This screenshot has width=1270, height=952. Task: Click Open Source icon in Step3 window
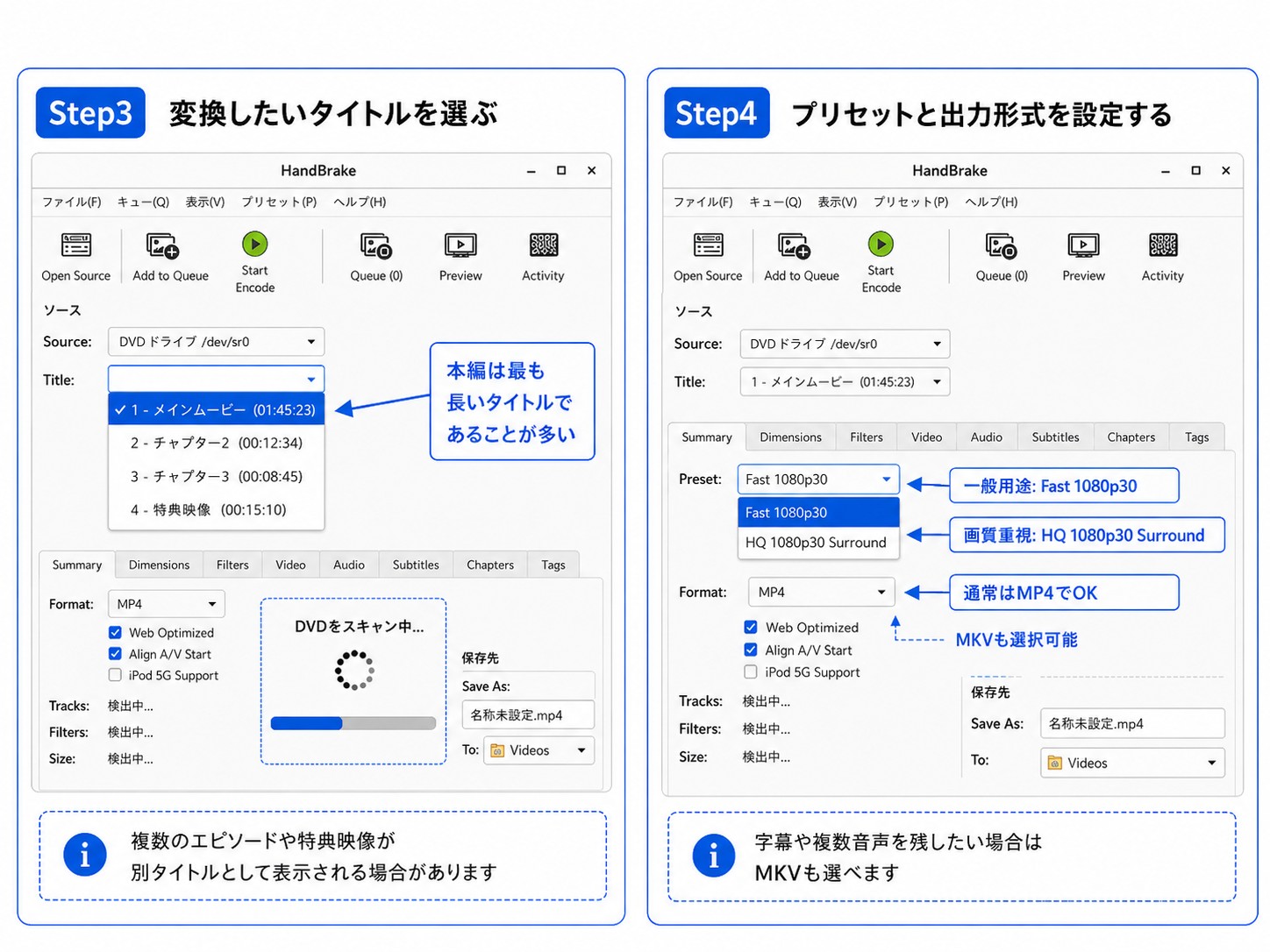(76, 245)
